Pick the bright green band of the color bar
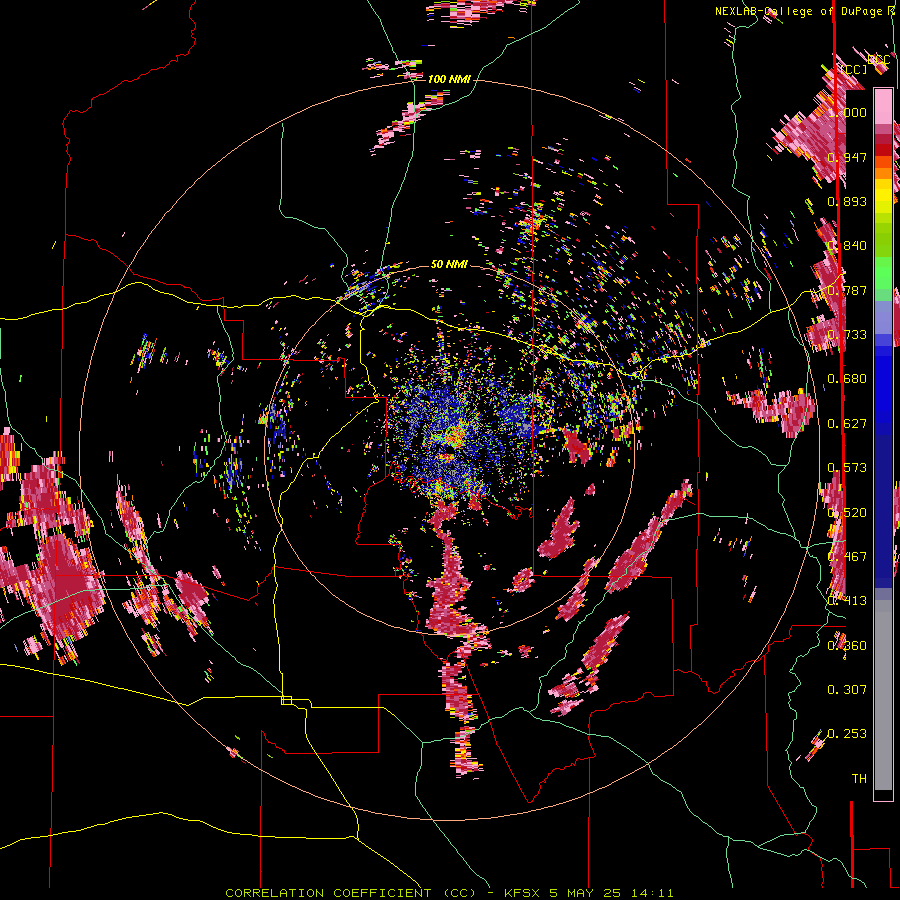This screenshot has width=900, height=900. 883,273
